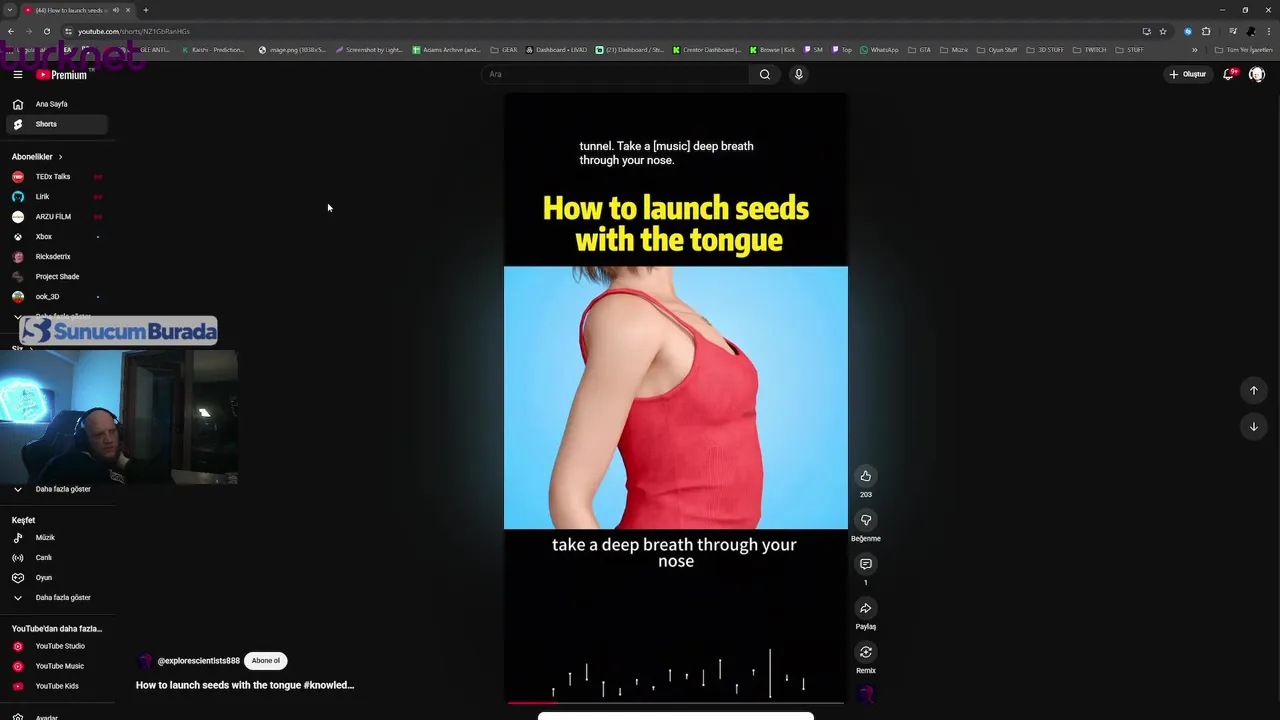1280x720 pixels.
Task: Open Chrome extensions puzzle icon
Action: click(x=1206, y=31)
